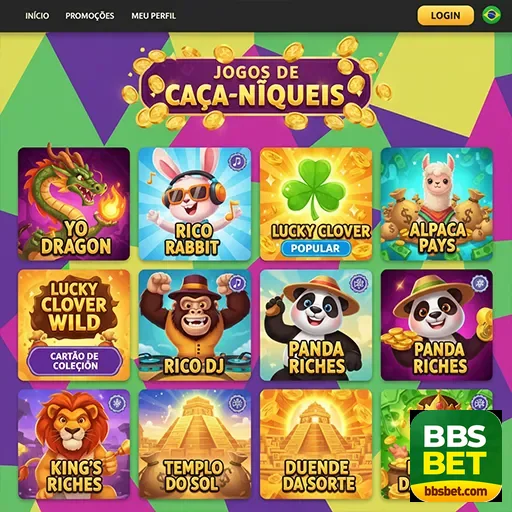Screen dimensions: 512x512
Task: Click the music note badge on Rico Rabbit
Action: 237,162
